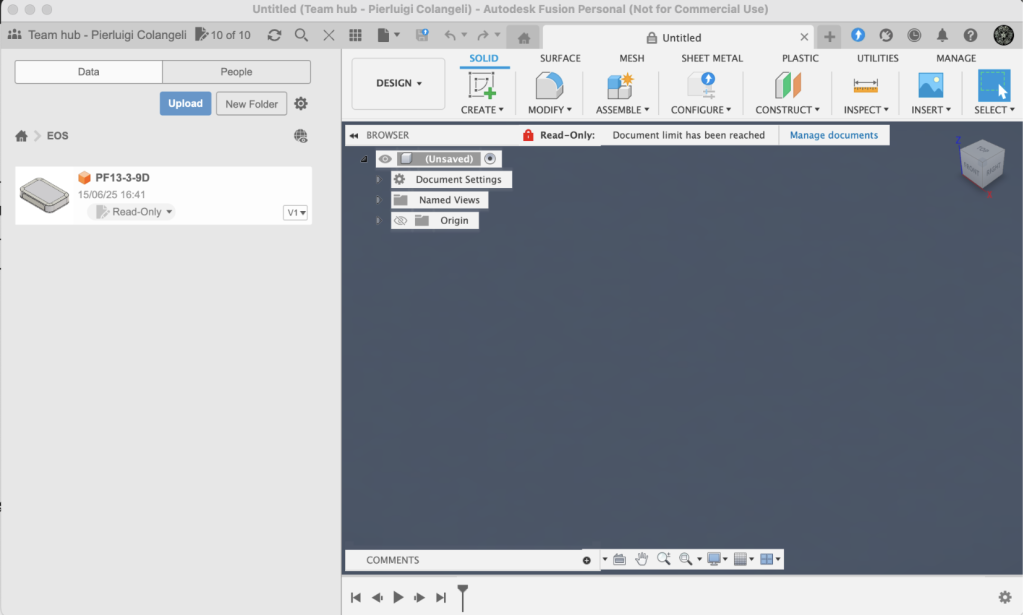
Task: Toggle visibility of the Unsaved component
Action: pos(385,159)
